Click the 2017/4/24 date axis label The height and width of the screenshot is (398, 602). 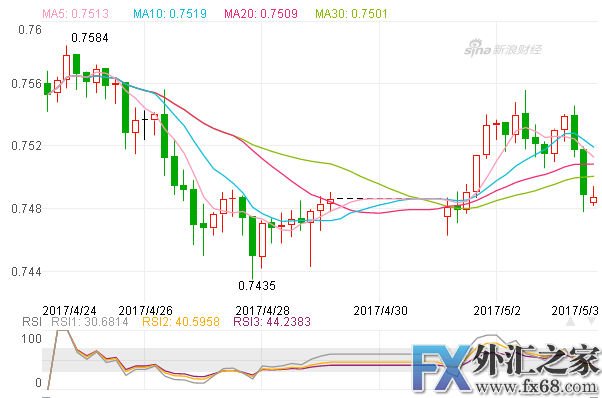[69, 310]
